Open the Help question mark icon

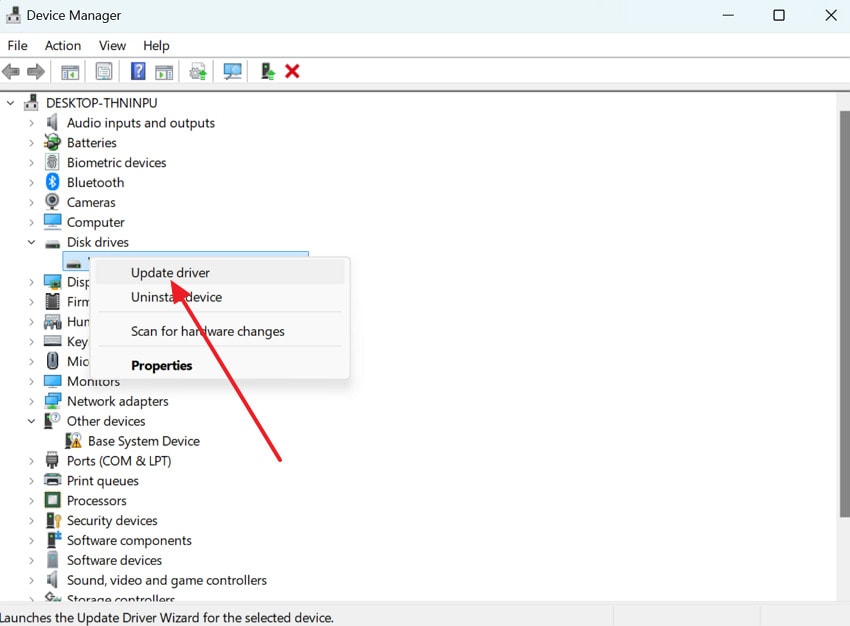coord(137,71)
